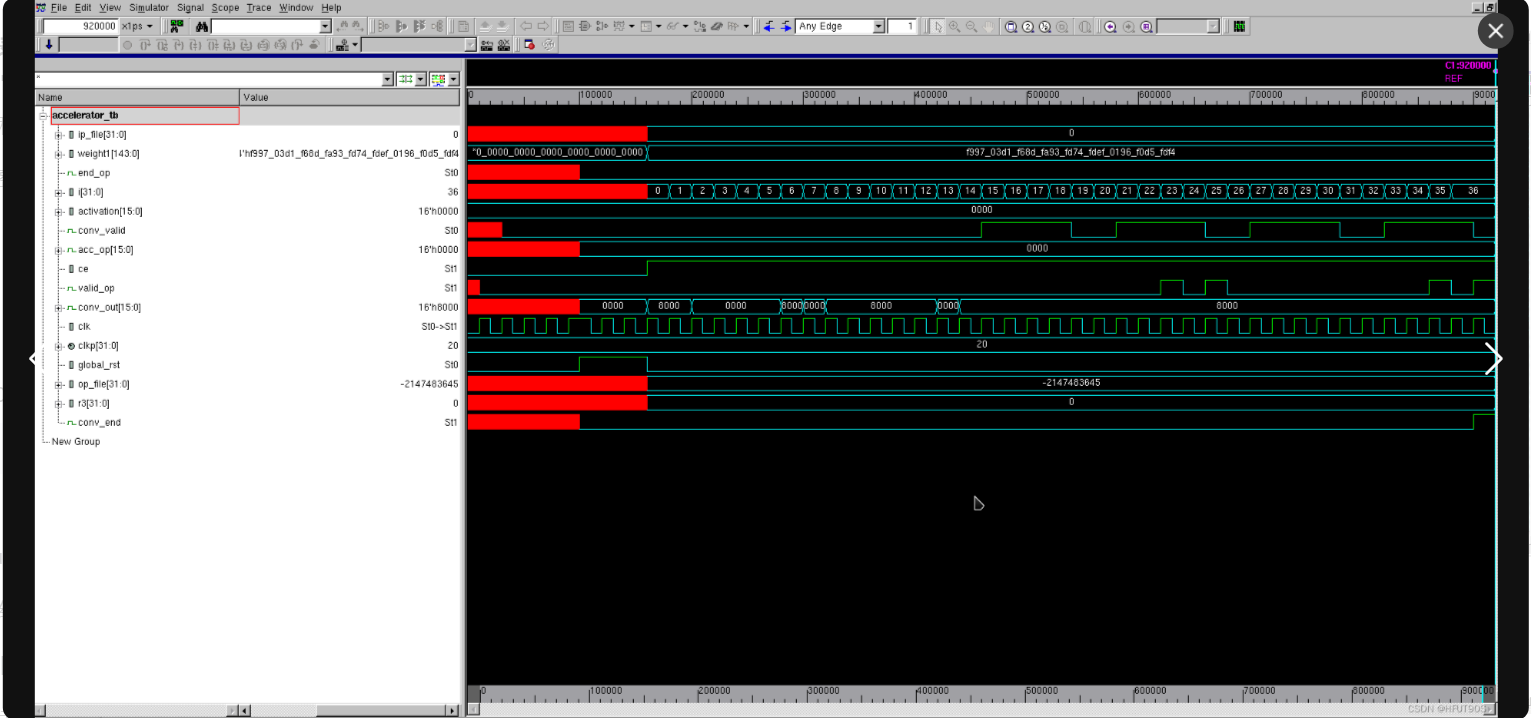
Task: Click the zoom full view icon
Action: pos(1011,26)
